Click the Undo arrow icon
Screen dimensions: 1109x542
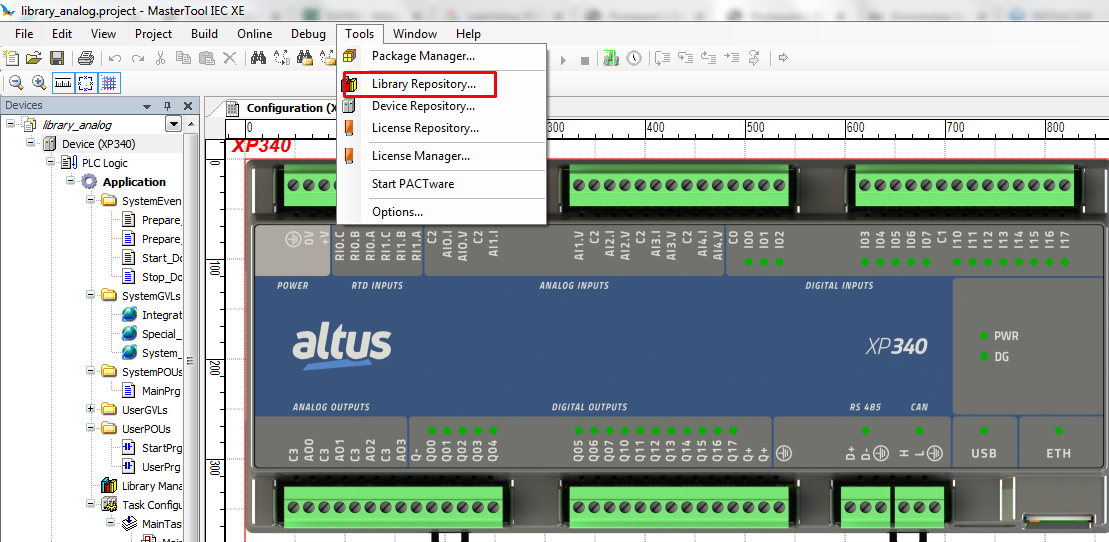(x=115, y=59)
